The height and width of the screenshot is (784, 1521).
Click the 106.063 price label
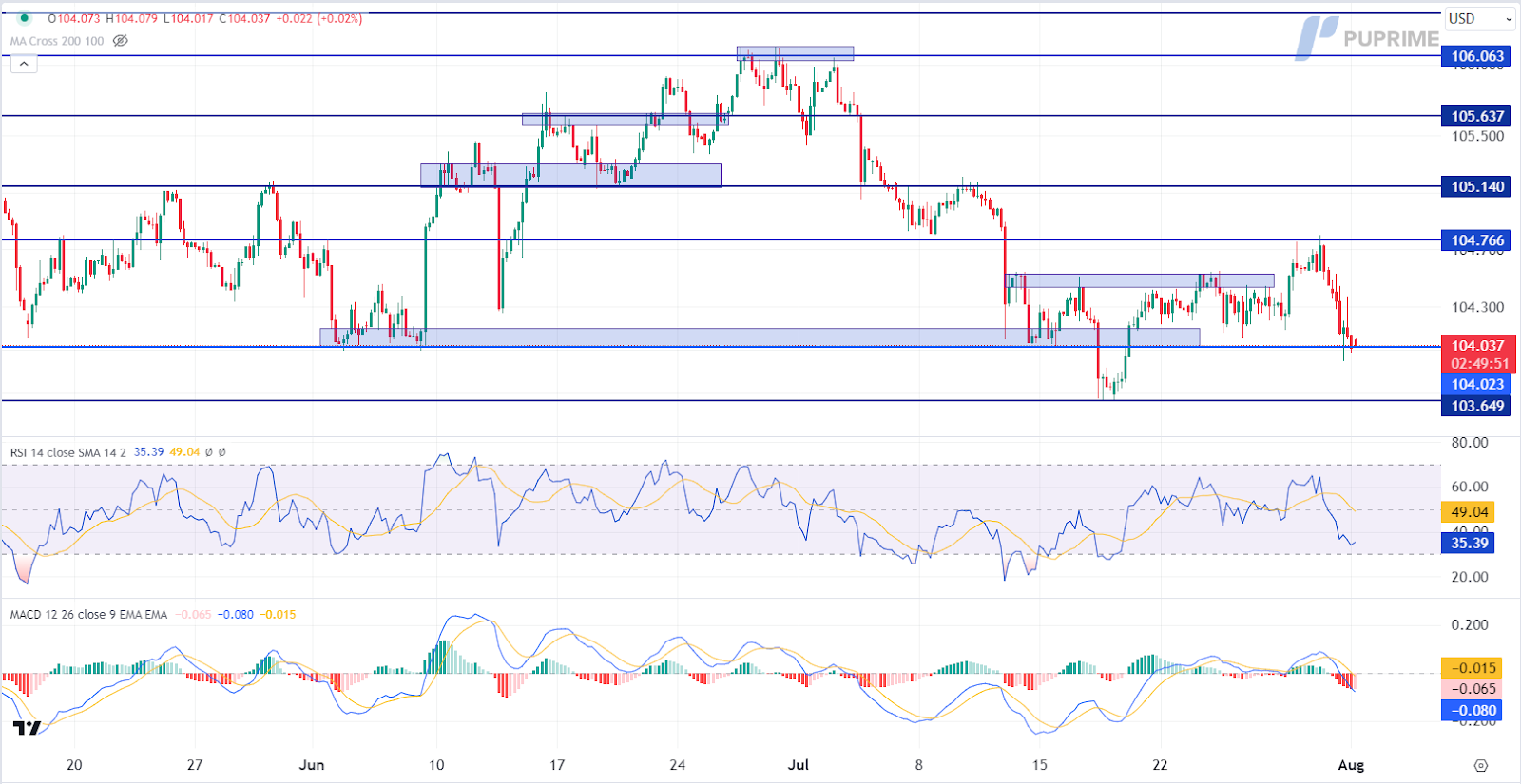(x=1477, y=56)
